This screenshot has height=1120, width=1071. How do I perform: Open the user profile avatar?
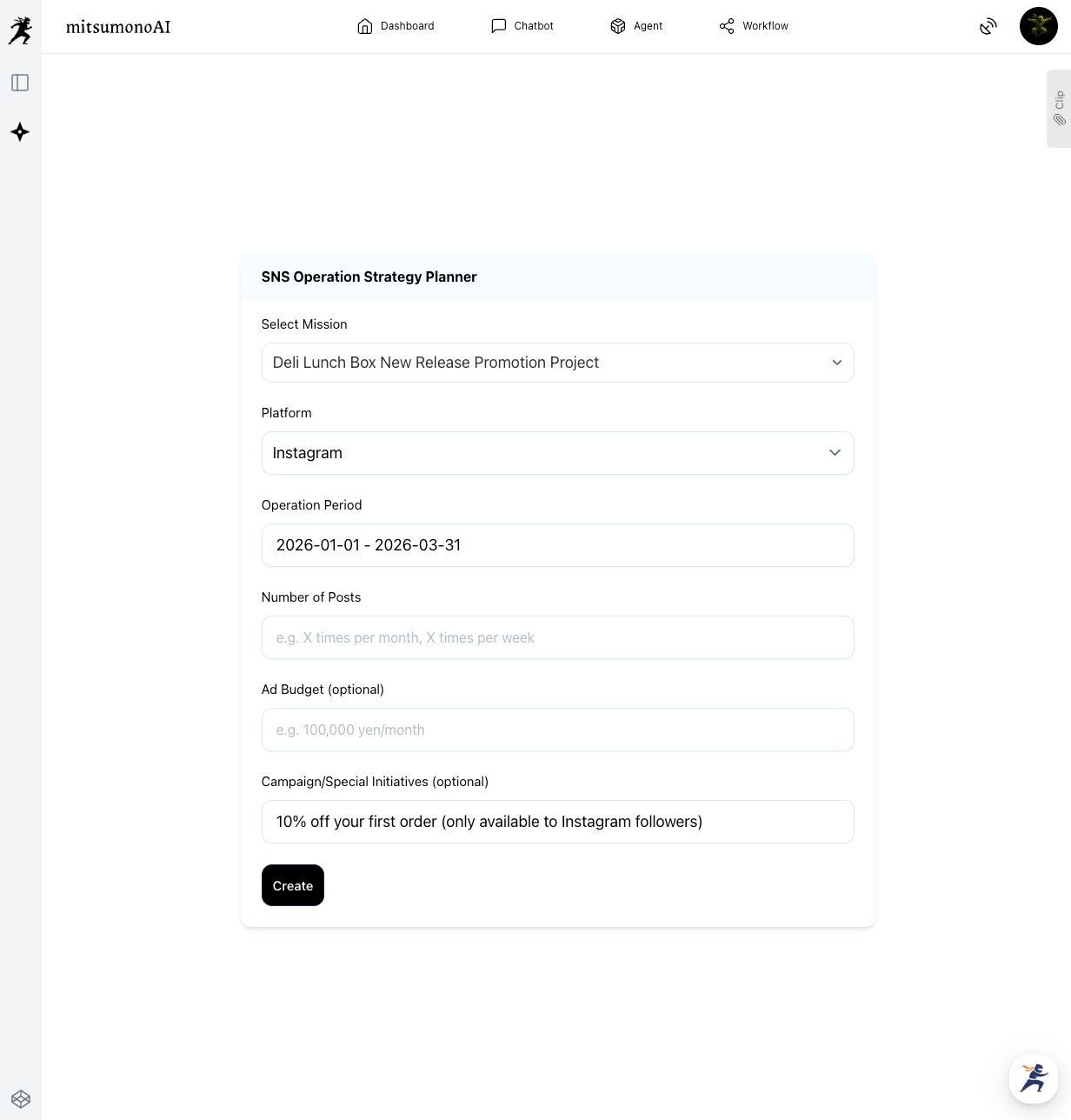click(1038, 27)
